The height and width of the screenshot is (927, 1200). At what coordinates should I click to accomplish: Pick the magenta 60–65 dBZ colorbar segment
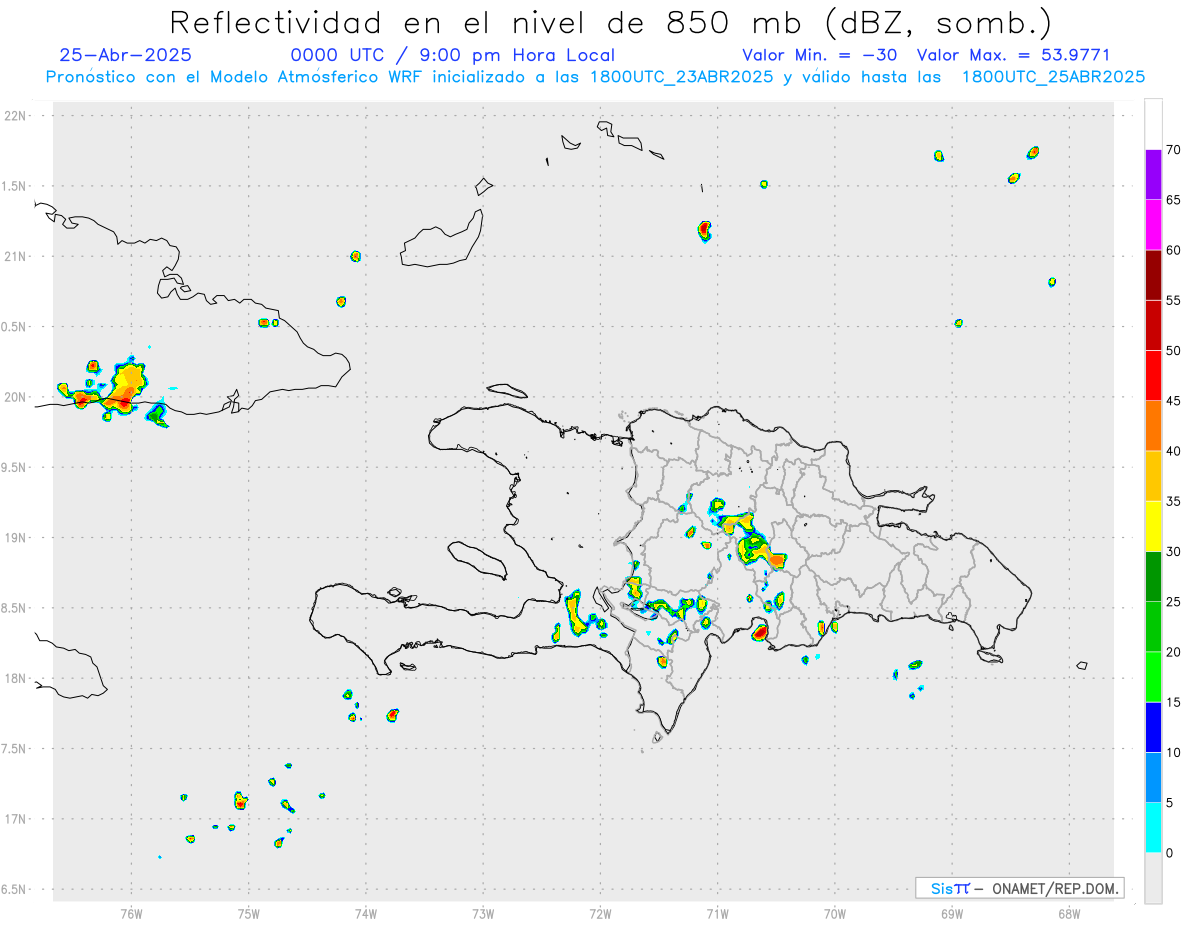coord(1153,225)
